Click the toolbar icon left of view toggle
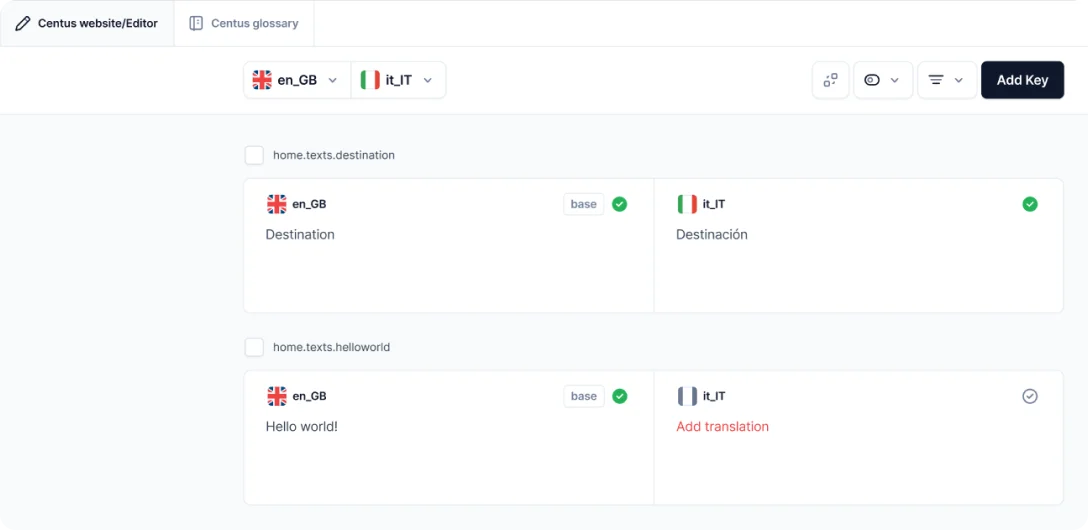Screen dimensions: 1088x530 tap(830, 80)
